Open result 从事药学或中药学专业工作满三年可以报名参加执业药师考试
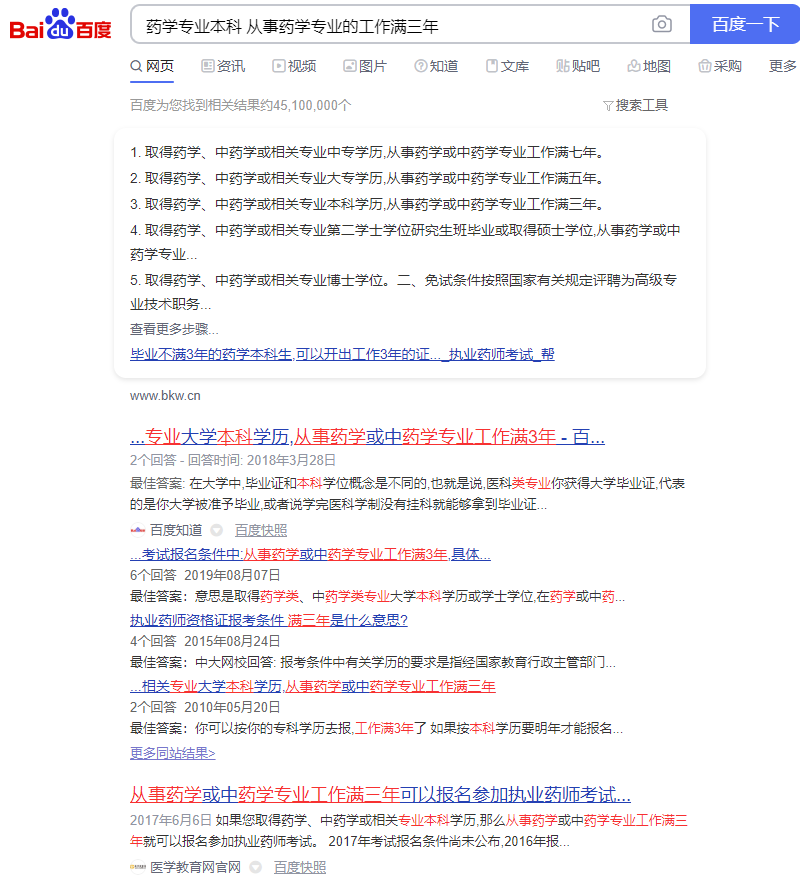 coord(380,795)
